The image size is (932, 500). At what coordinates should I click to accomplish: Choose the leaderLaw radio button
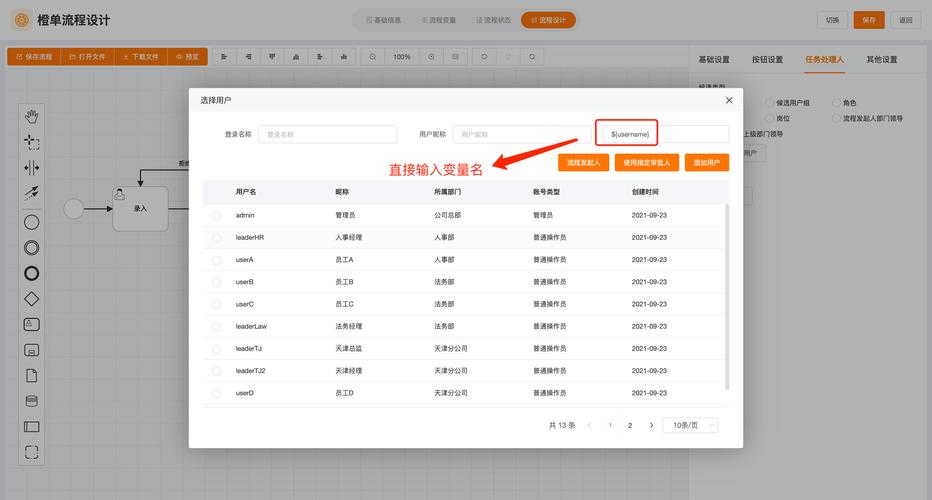tap(216, 327)
